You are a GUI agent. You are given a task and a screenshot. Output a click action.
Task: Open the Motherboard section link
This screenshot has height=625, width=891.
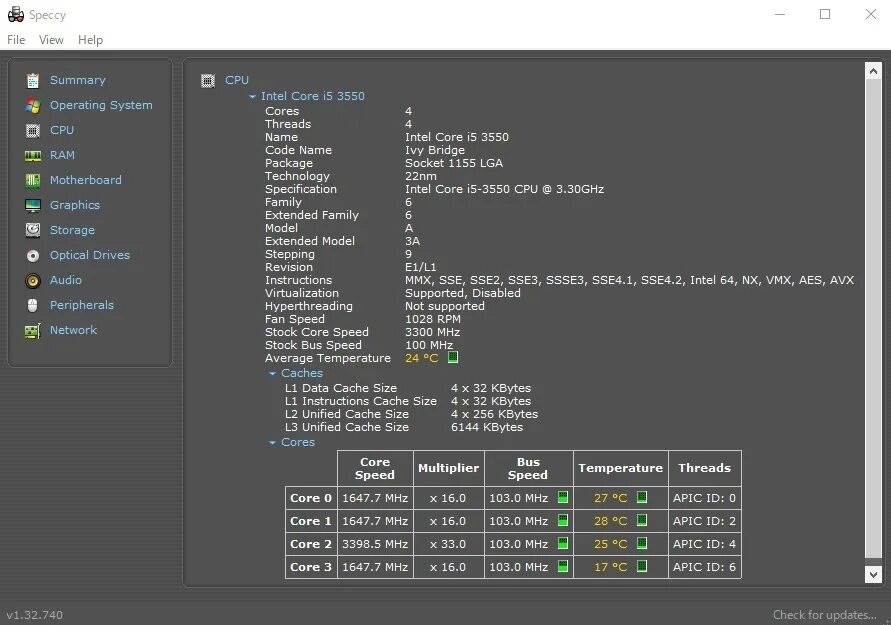tap(86, 180)
